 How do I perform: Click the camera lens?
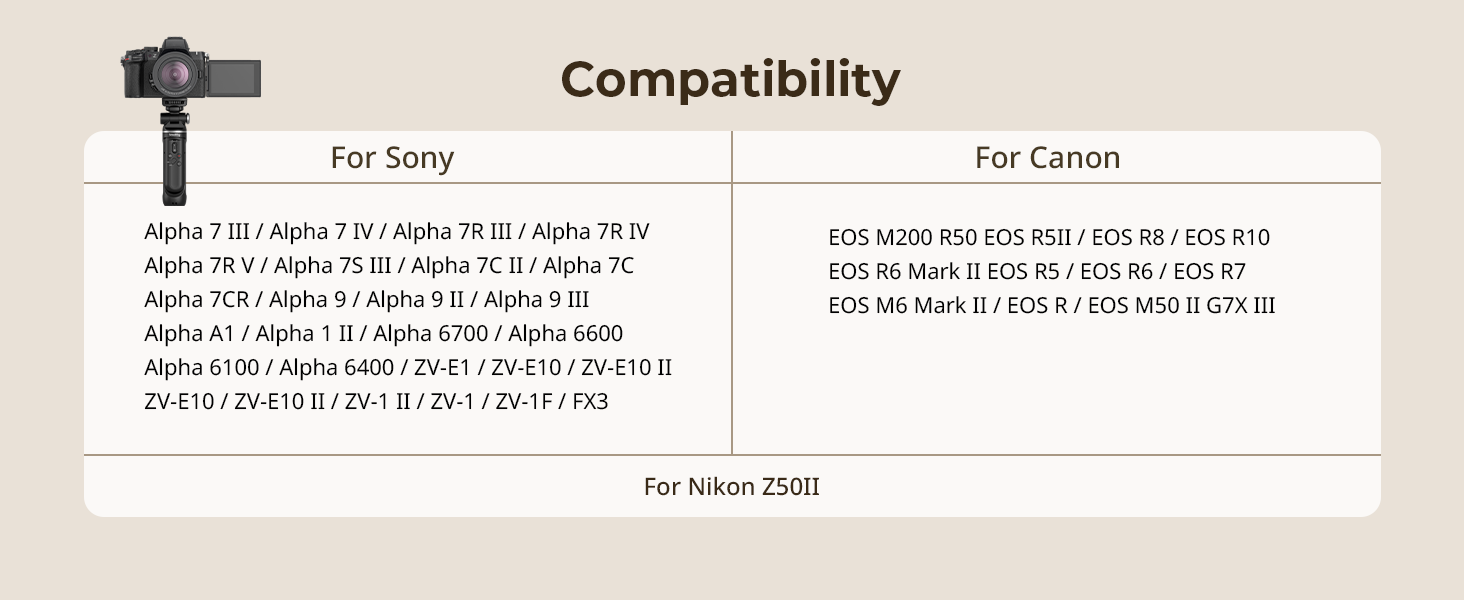pos(174,73)
